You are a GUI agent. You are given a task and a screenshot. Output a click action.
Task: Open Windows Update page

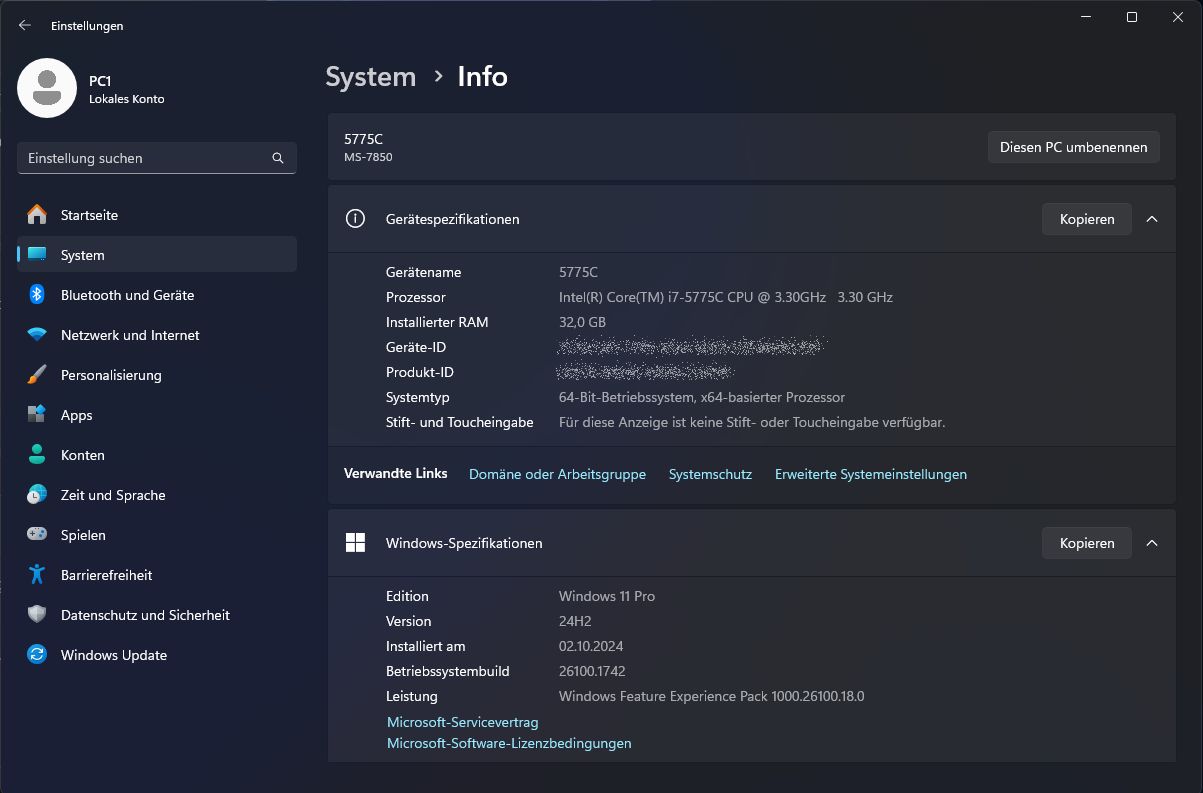[157, 655]
